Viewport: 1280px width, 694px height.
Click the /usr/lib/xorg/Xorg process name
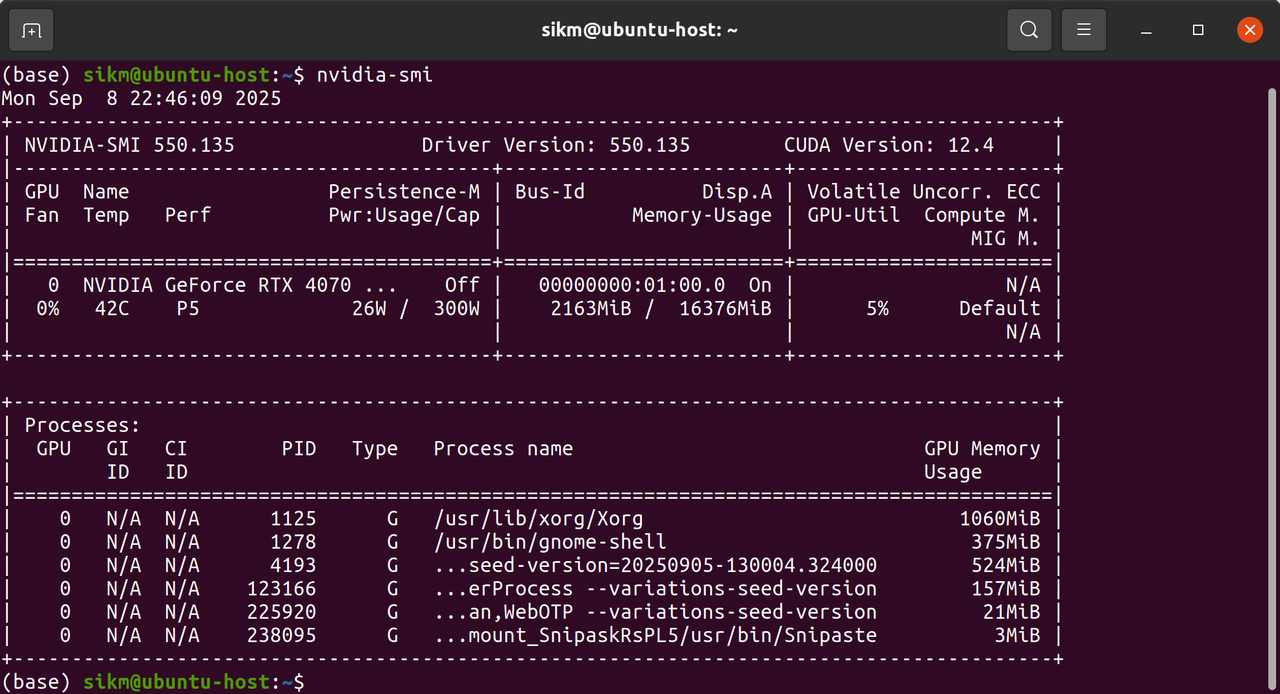538,519
